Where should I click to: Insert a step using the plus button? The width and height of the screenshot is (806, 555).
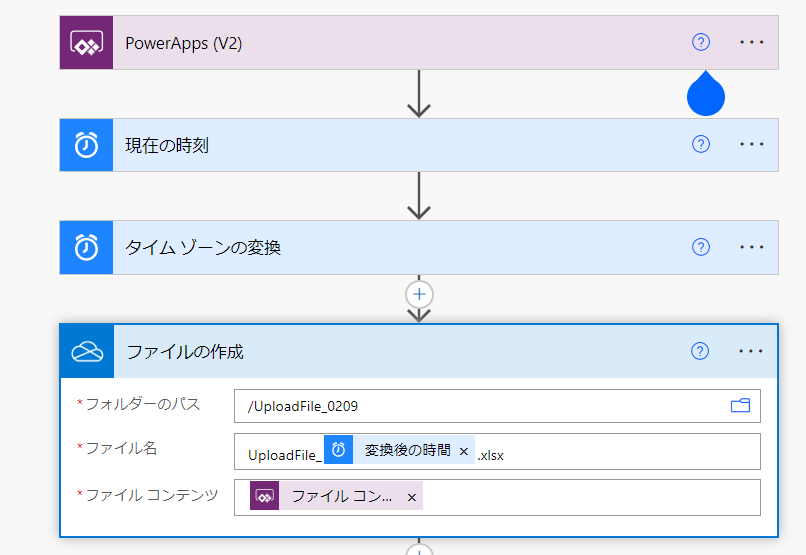click(x=419, y=294)
